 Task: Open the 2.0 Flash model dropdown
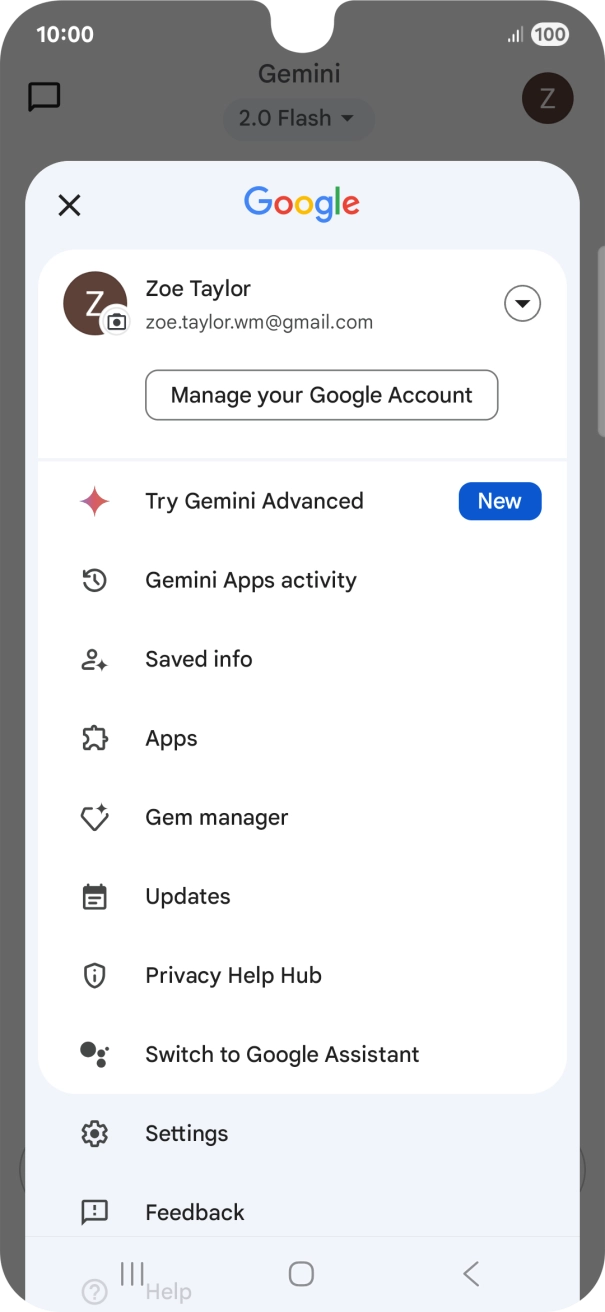click(297, 118)
